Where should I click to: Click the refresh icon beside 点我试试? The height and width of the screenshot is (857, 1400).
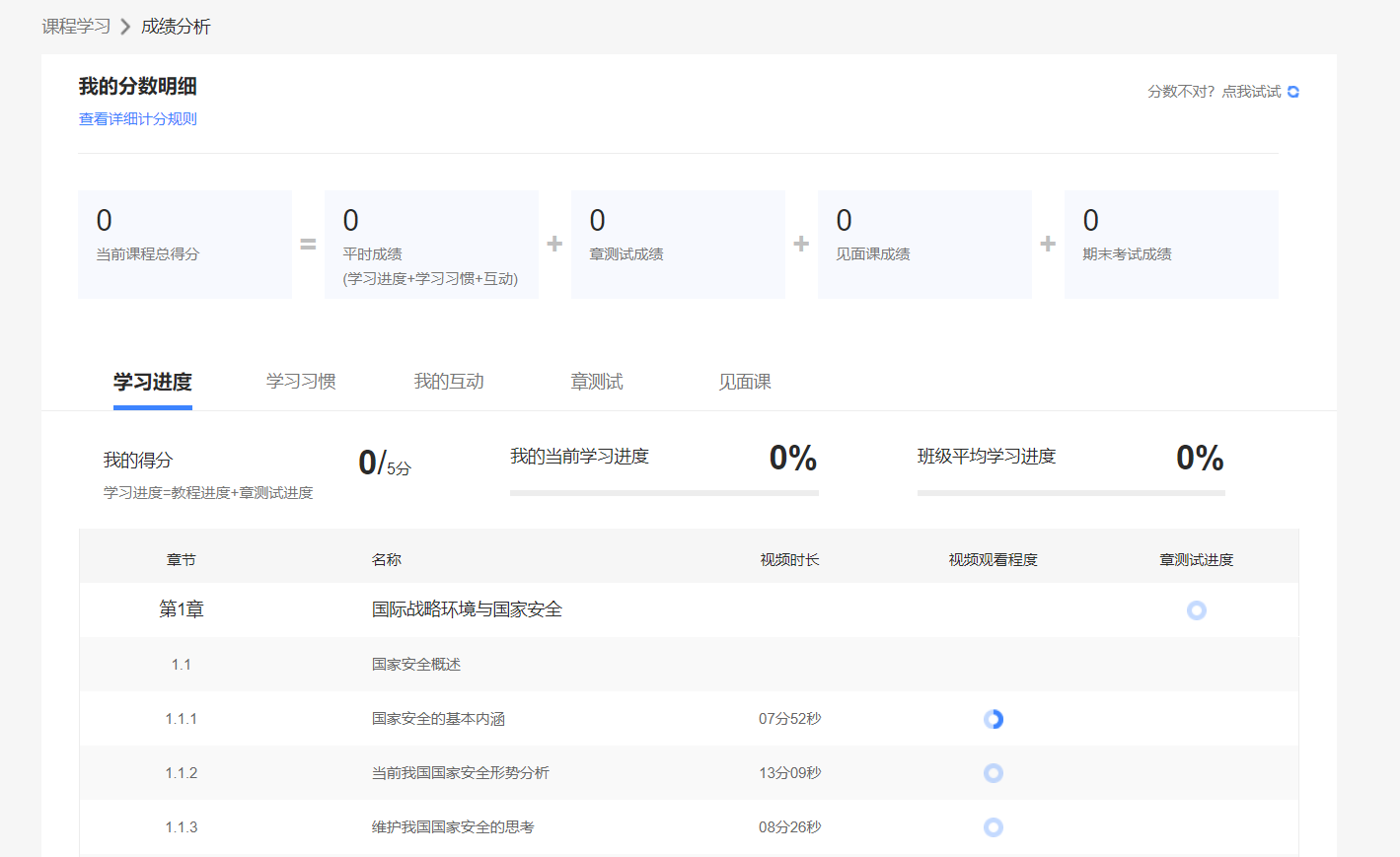[1292, 92]
